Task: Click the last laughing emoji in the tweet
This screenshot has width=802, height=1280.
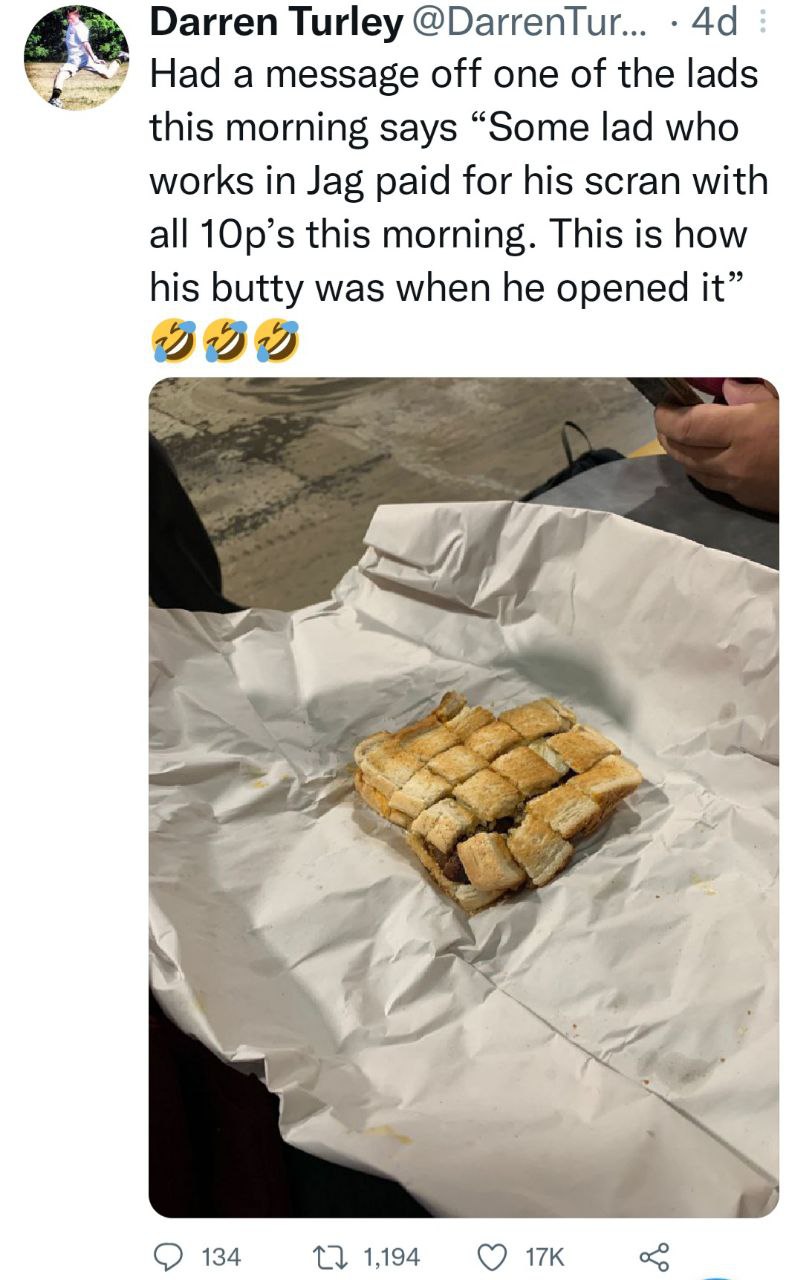Action: tap(278, 341)
